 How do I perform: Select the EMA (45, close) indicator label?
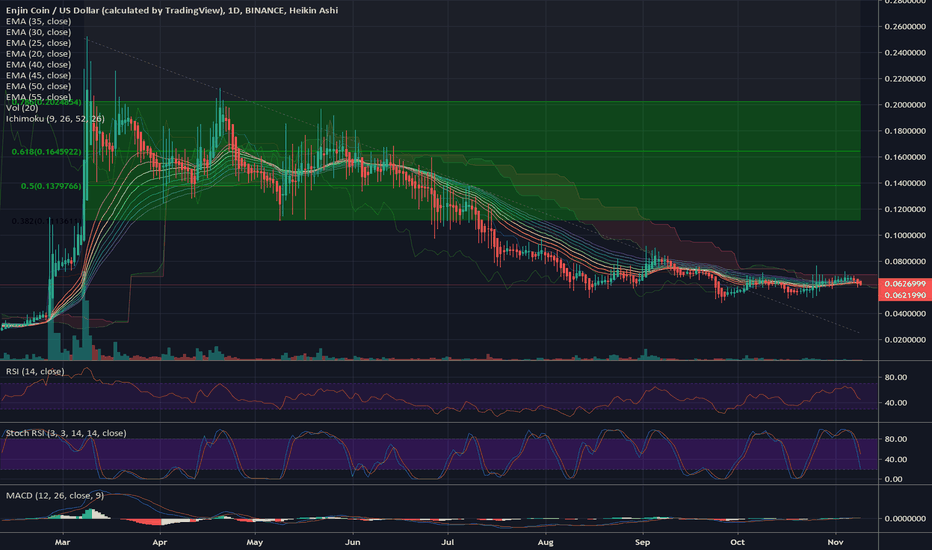tap(38, 75)
